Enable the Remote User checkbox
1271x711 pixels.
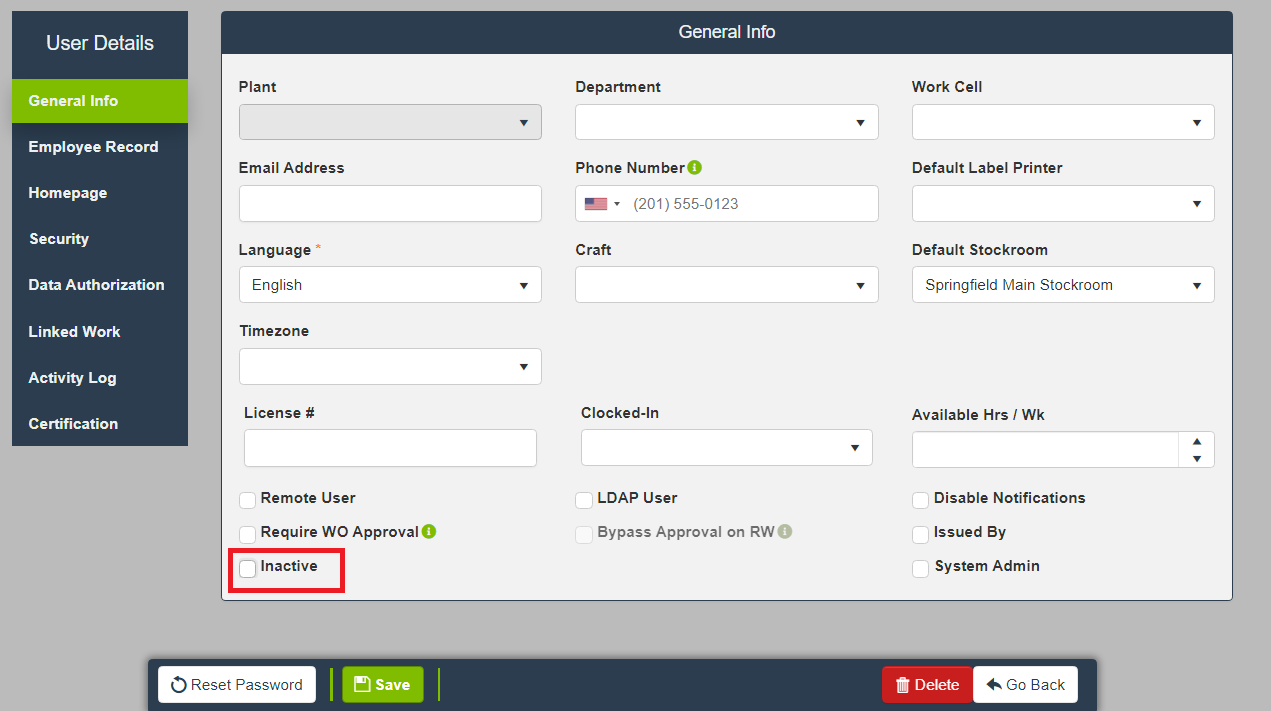click(248, 500)
